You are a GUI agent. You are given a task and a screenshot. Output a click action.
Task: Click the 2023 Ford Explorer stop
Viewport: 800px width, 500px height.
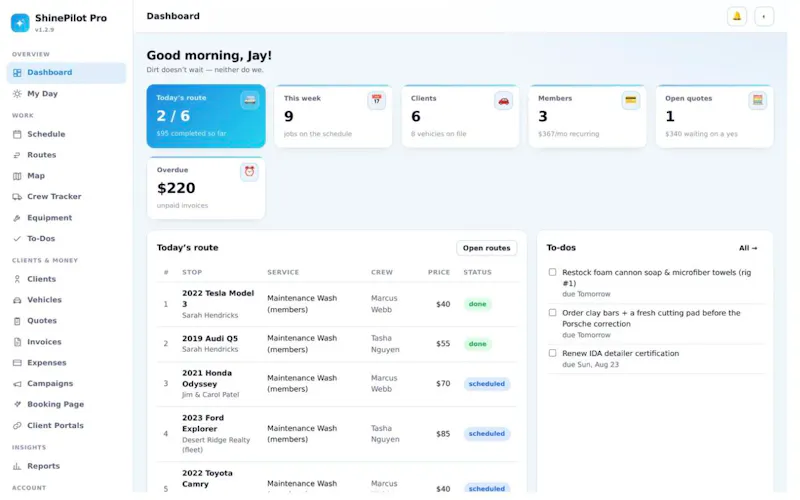pyautogui.click(x=203, y=423)
